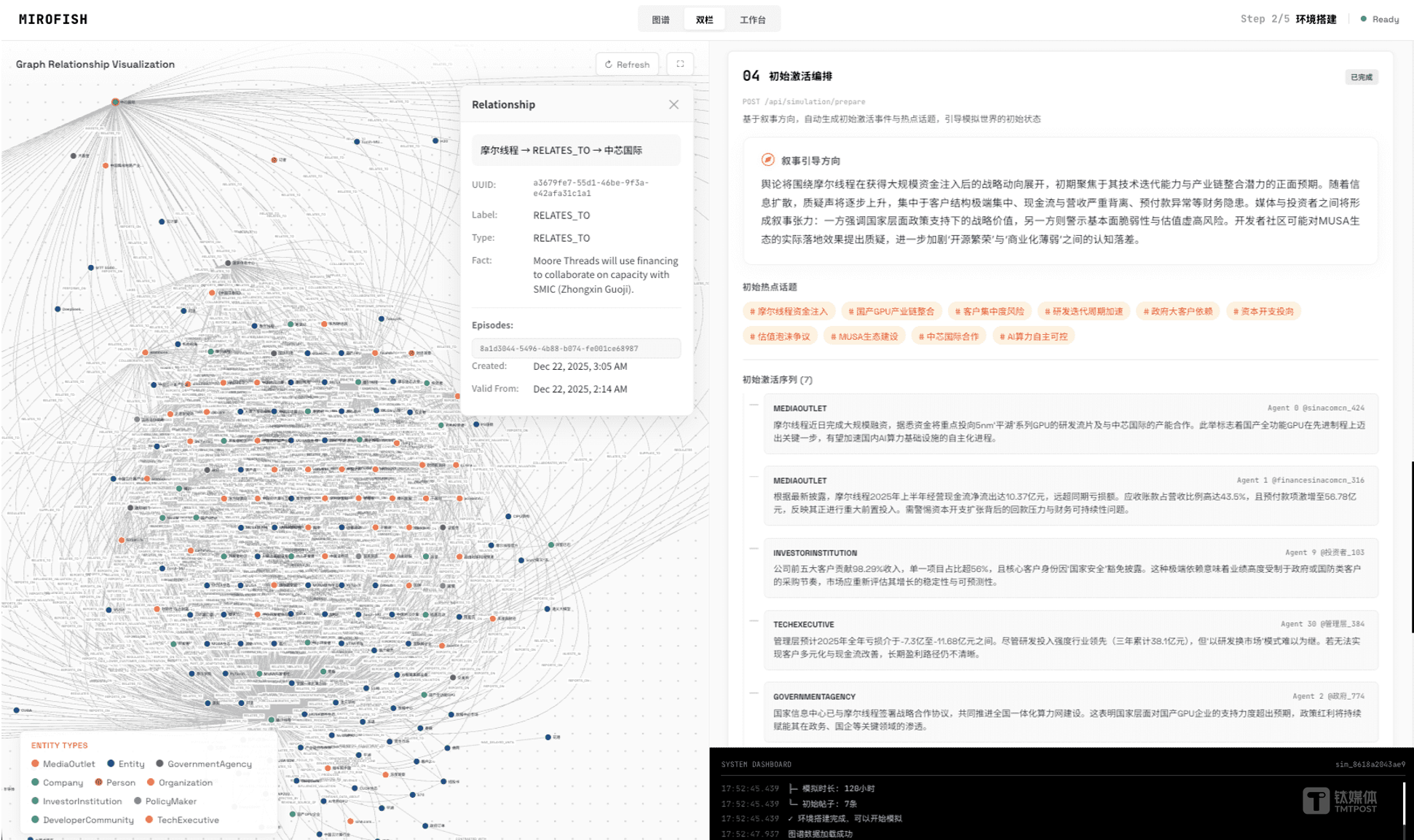Click the Episodes UUID field
Screen dimensions: 1414x840
pyautogui.click(x=576, y=348)
